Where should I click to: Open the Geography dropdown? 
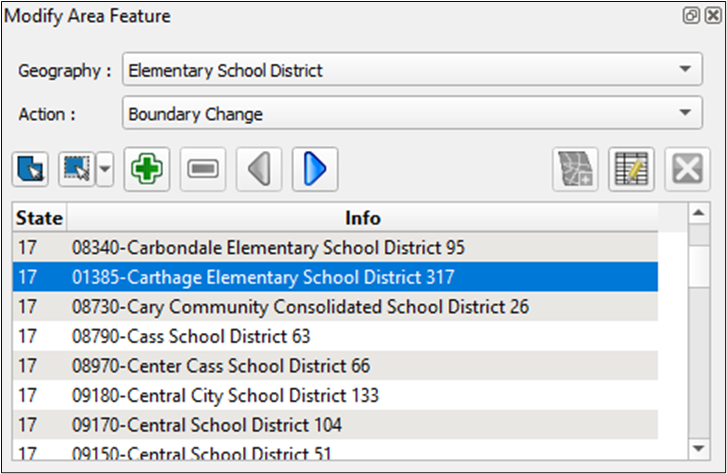[409, 70]
